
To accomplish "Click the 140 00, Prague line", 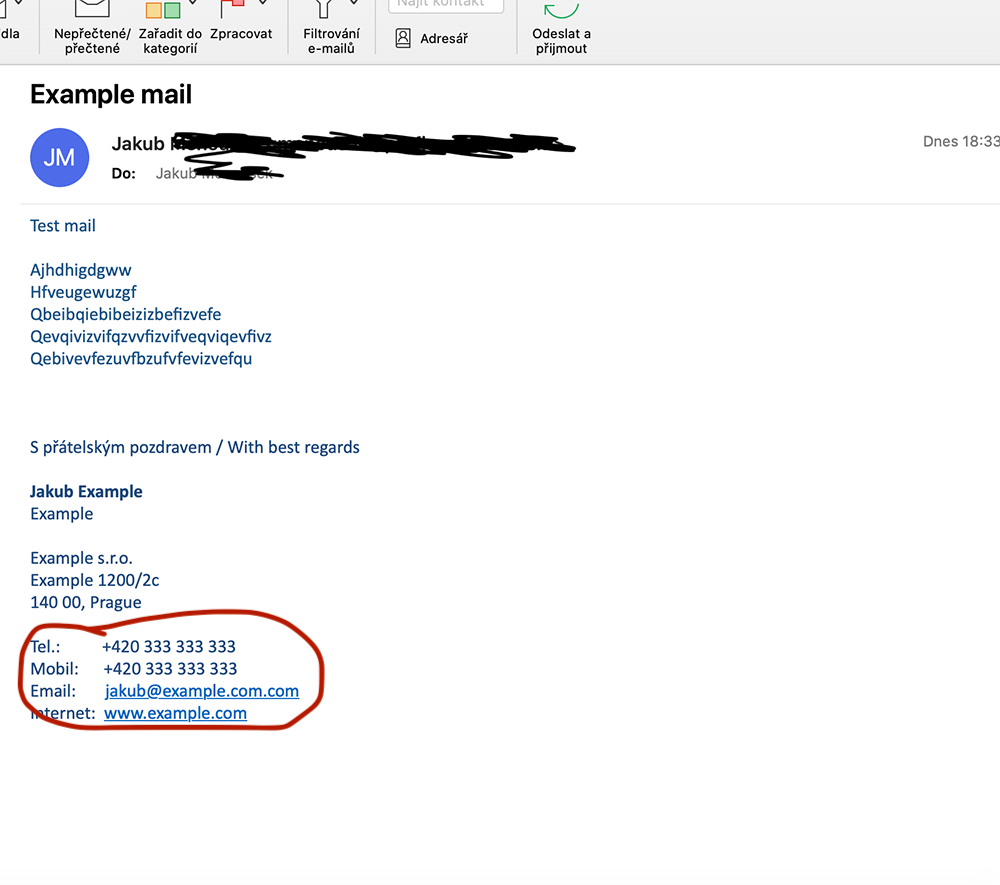I will pyautogui.click(x=85, y=603).
